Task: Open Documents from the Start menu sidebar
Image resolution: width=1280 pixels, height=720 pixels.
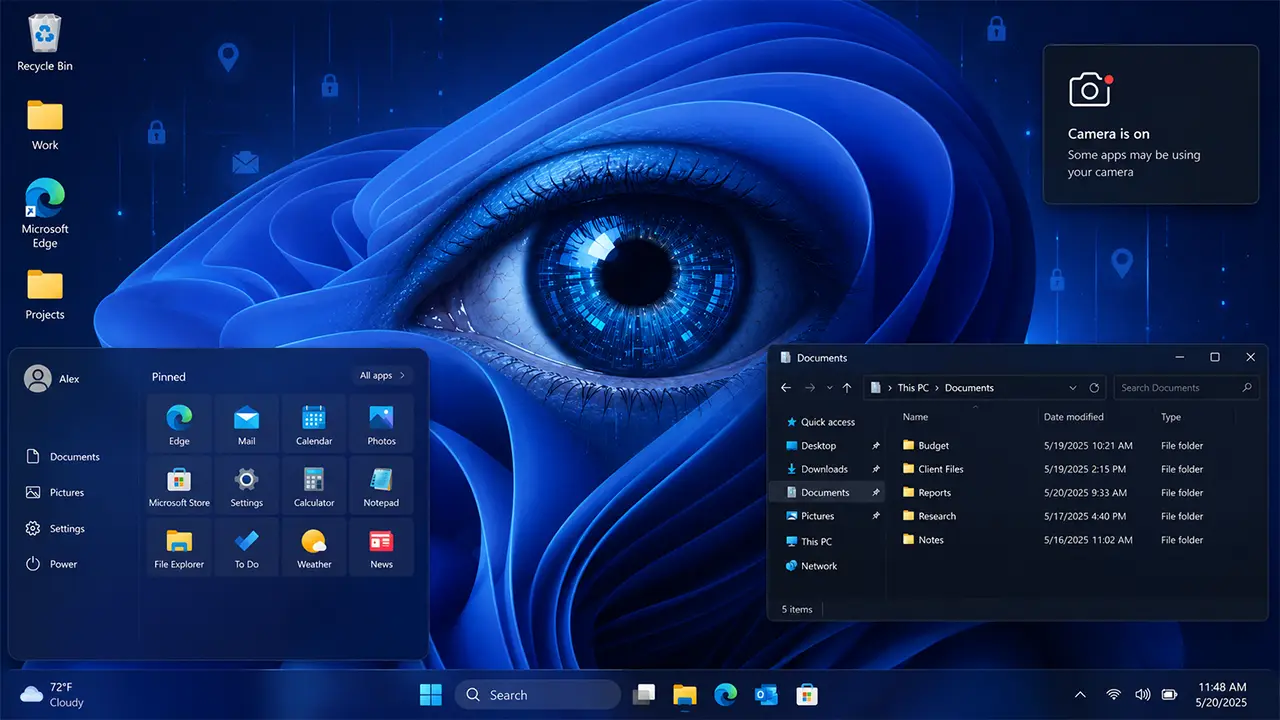Action: pos(63,457)
